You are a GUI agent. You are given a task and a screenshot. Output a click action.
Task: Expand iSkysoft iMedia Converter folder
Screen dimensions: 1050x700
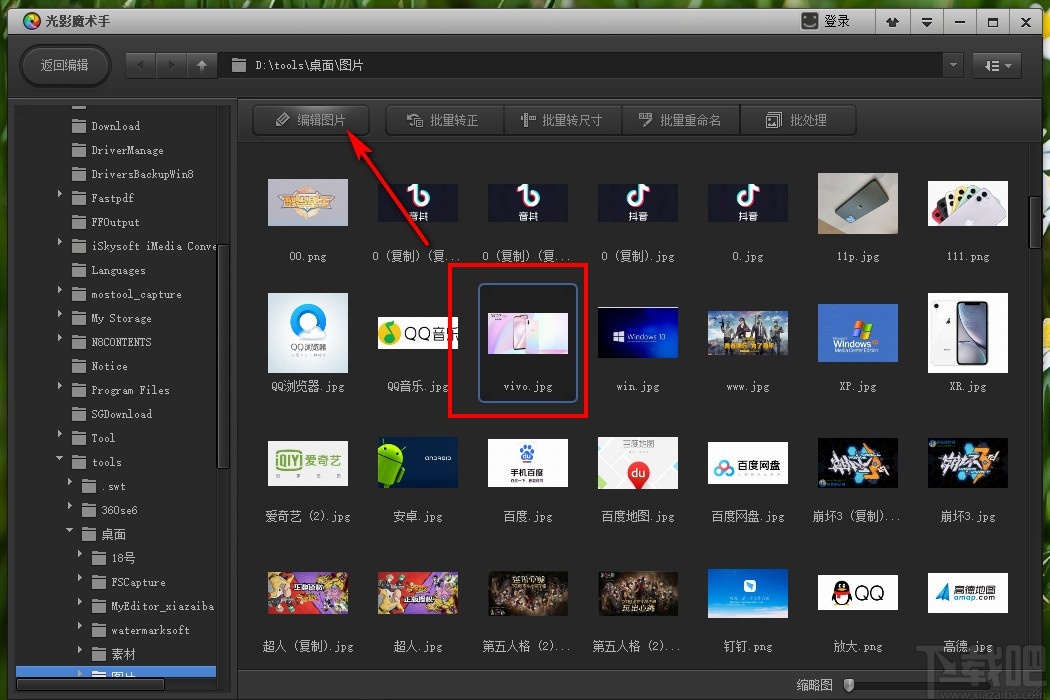click(60, 242)
